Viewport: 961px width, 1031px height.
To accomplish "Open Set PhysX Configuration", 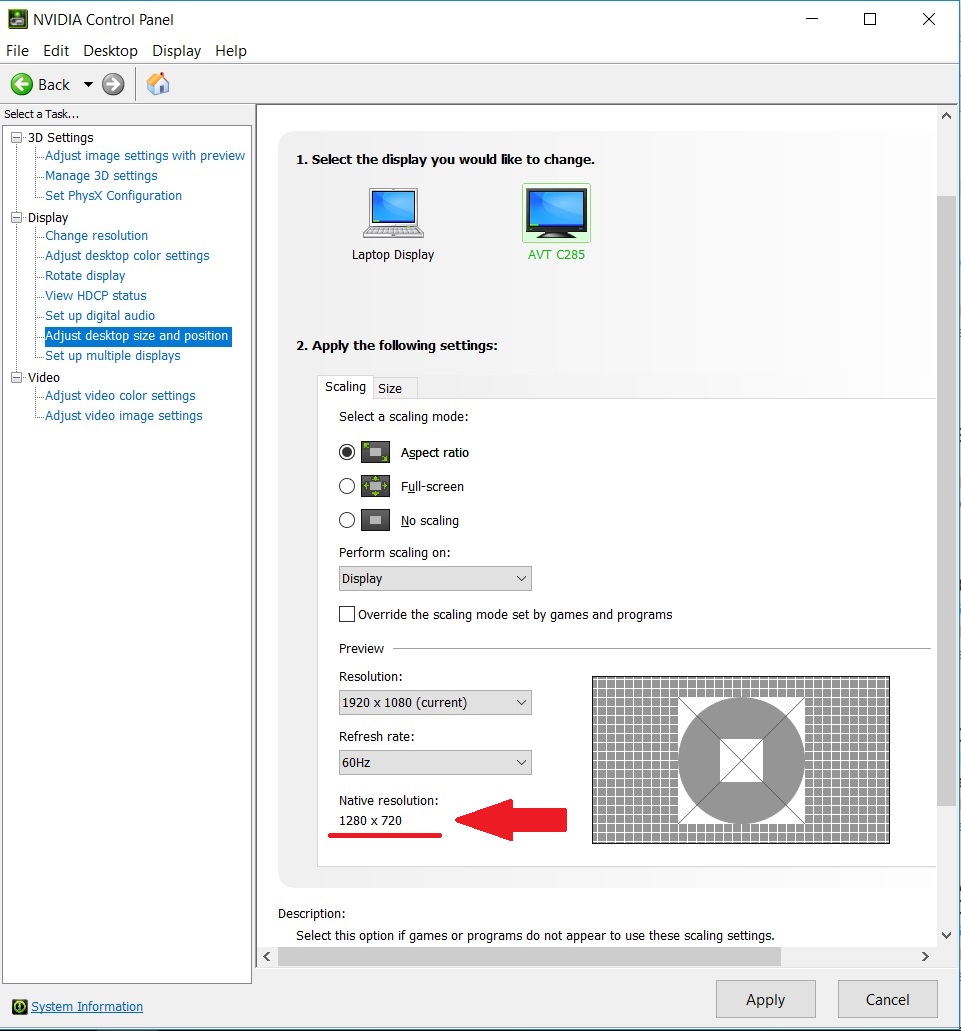I will pyautogui.click(x=113, y=195).
